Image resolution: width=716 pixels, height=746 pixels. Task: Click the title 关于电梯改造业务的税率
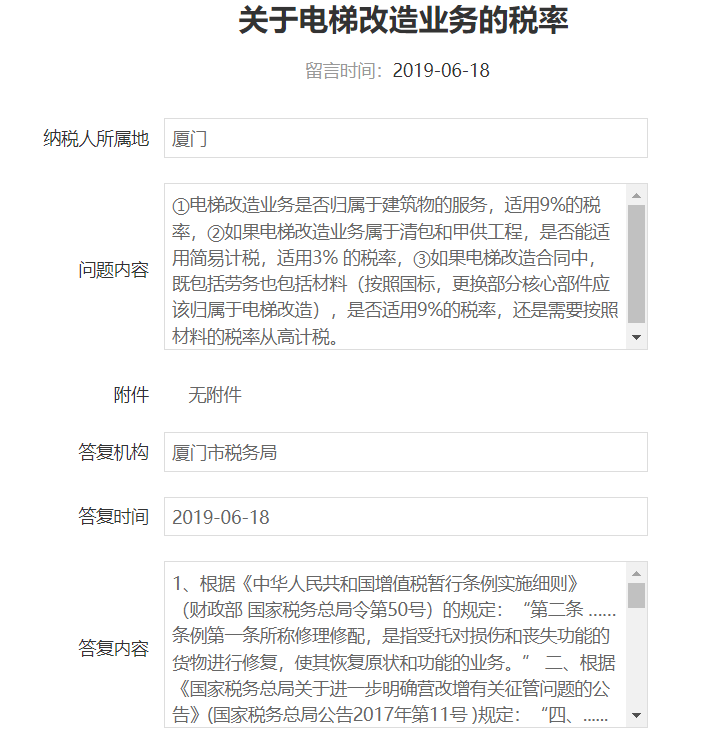click(403, 21)
